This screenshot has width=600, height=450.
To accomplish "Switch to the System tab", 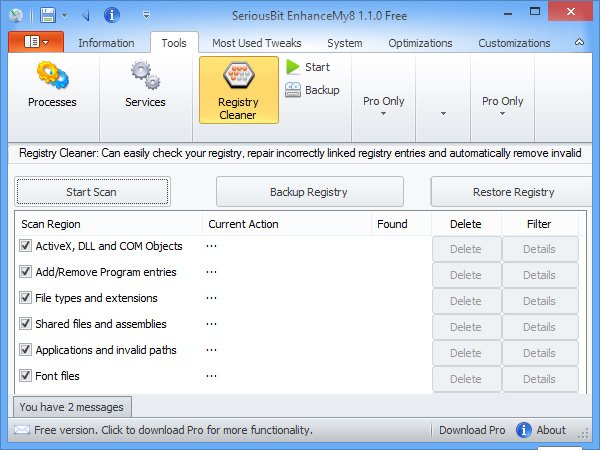I will pyautogui.click(x=345, y=43).
